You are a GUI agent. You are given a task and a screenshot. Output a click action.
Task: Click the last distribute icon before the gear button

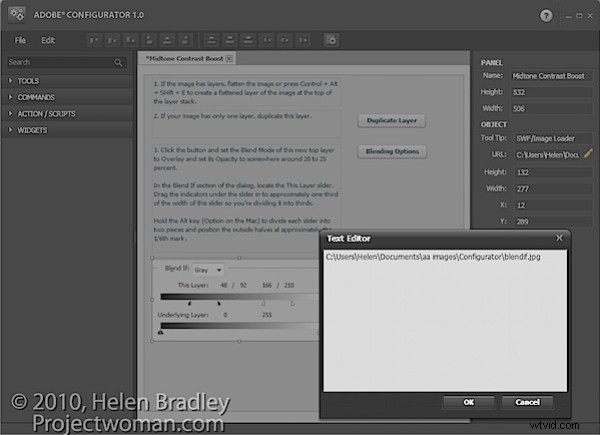[303, 40]
